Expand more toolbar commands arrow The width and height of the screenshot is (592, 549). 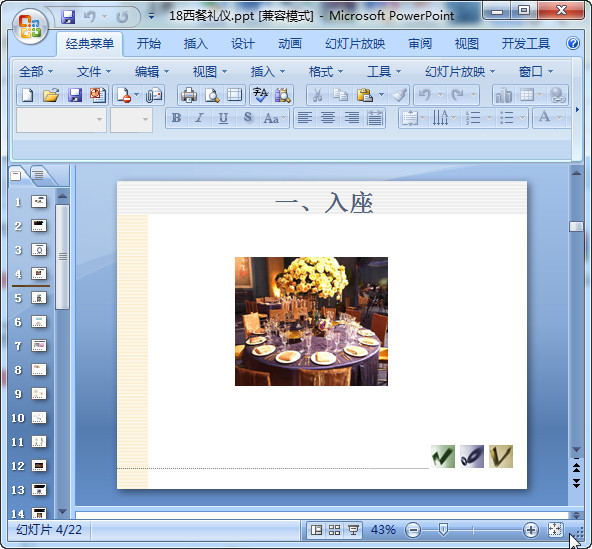[577, 109]
